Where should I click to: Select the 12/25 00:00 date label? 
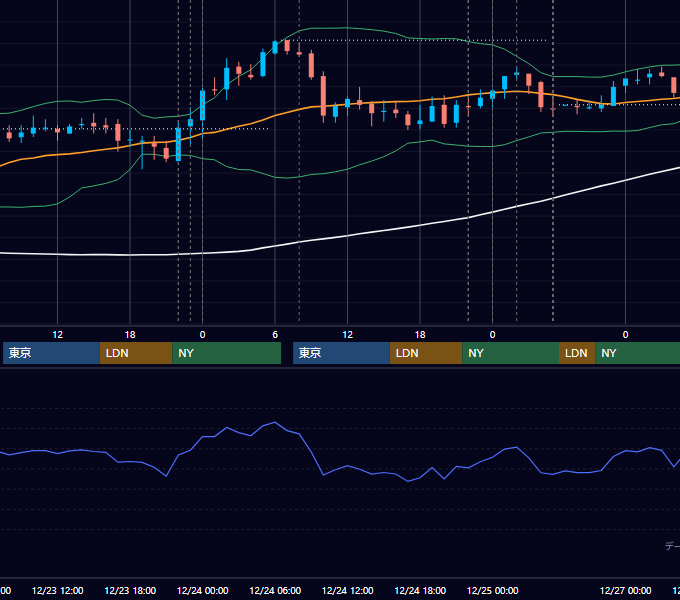point(492,590)
